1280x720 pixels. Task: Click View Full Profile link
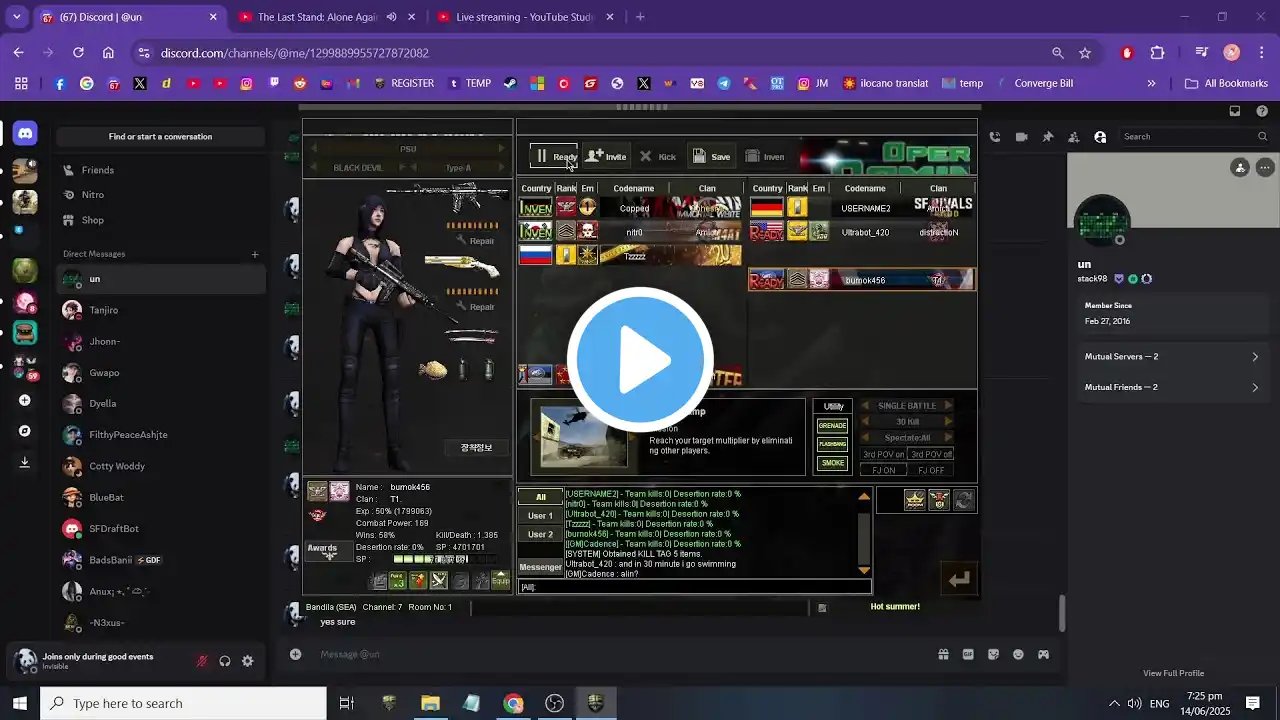point(1173,673)
